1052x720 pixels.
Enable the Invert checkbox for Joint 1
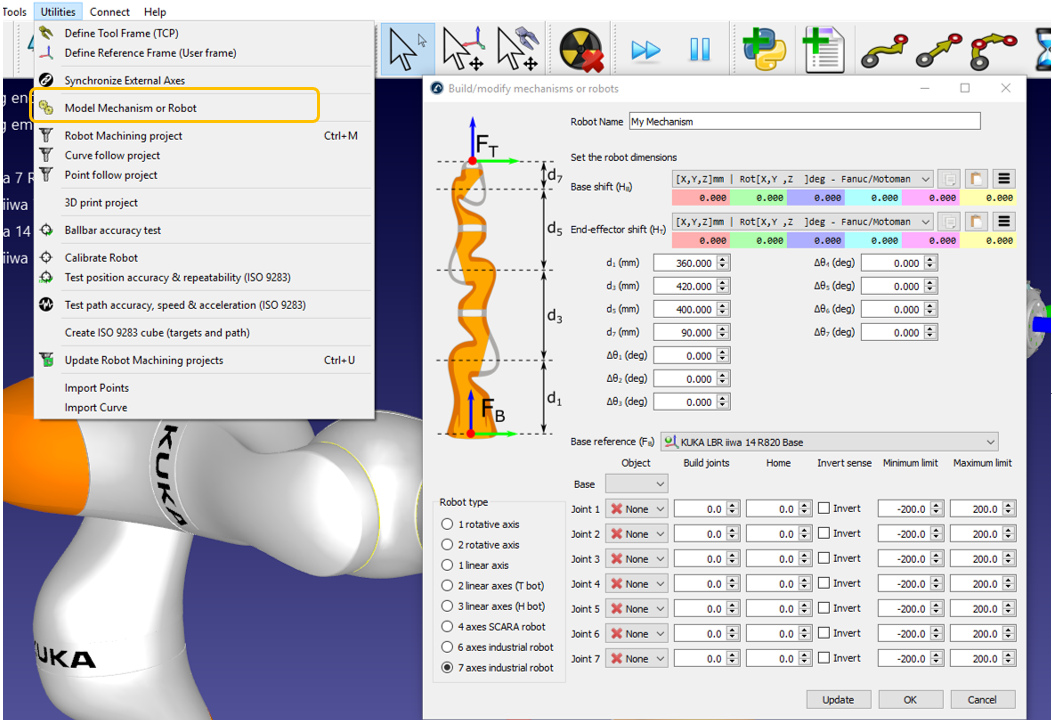825,509
